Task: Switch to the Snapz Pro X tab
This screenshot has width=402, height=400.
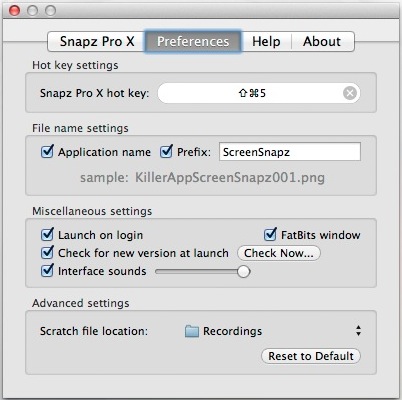Action: pos(96,42)
